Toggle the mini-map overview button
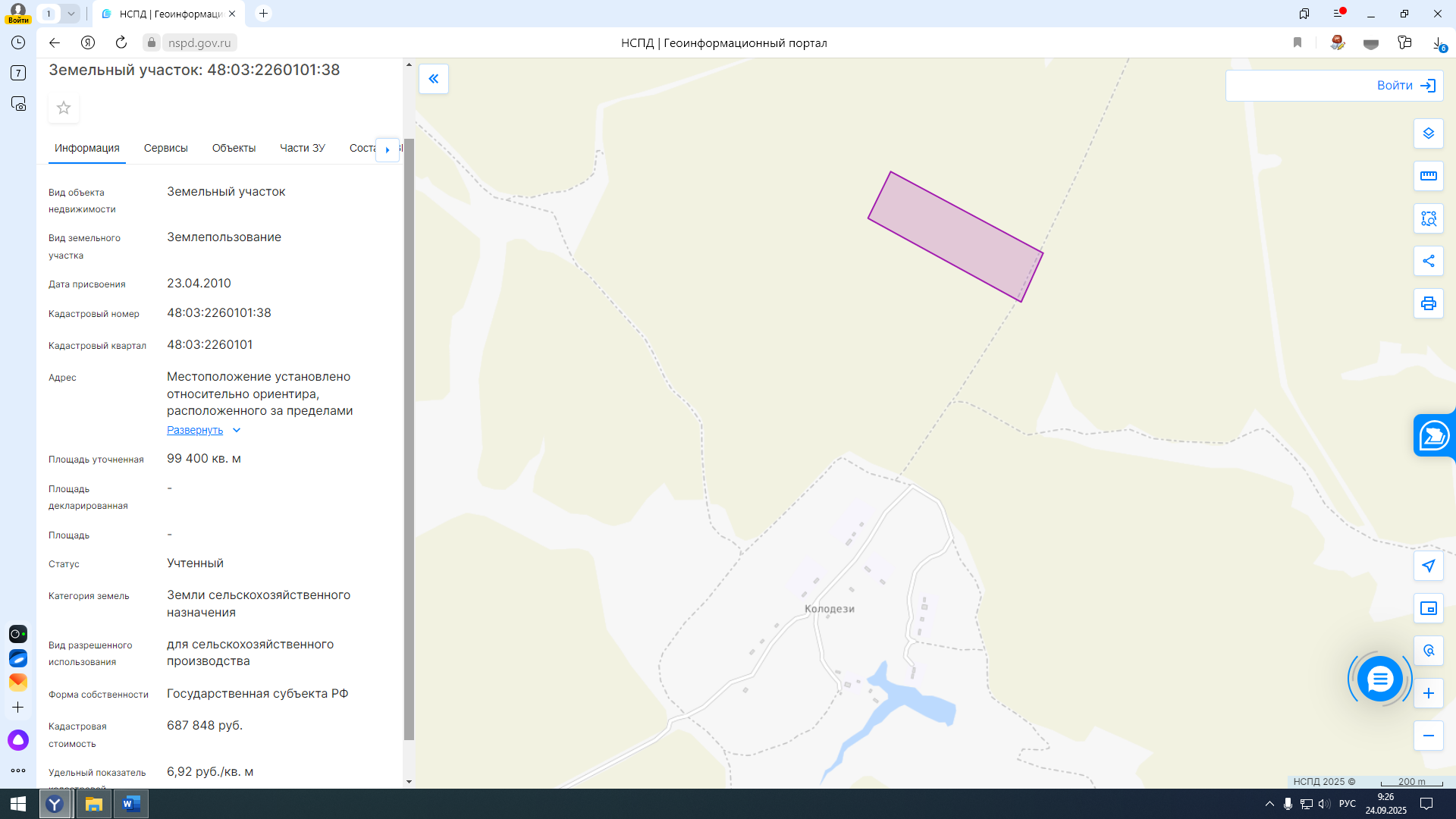The image size is (1456, 819). [1428, 608]
